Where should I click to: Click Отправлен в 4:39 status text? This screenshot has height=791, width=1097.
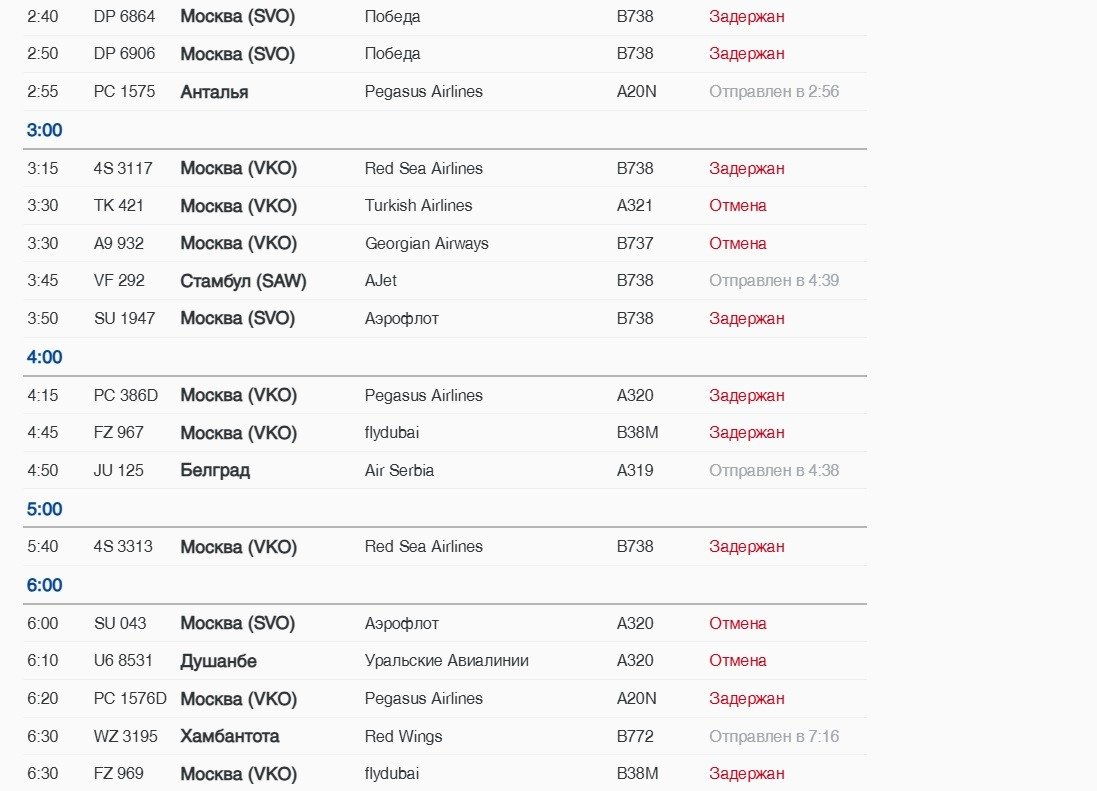pyautogui.click(x=773, y=281)
